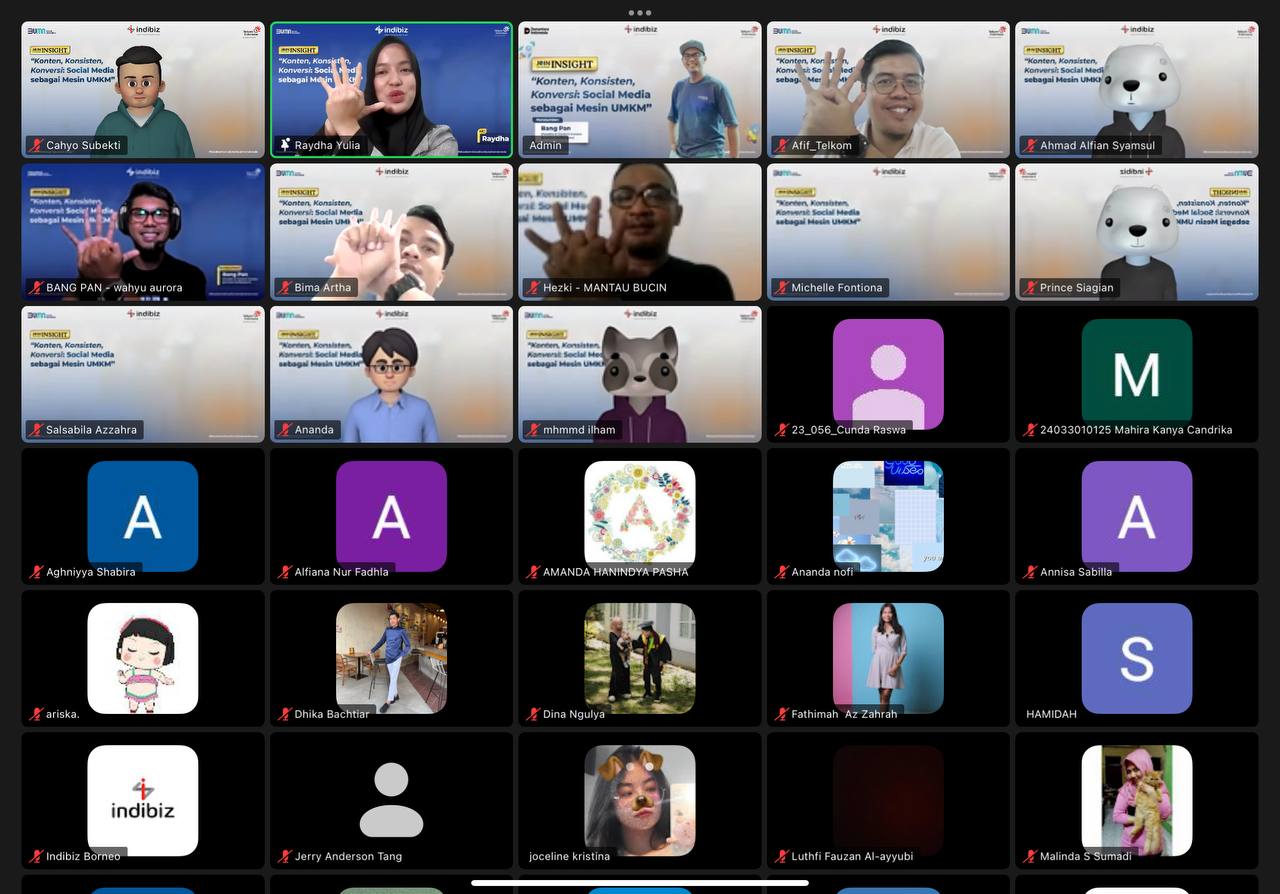1280x894 pixels.
Task: Click the purple person avatar of 23_056_Cunda Raswa
Action: click(x=888, y=372)
